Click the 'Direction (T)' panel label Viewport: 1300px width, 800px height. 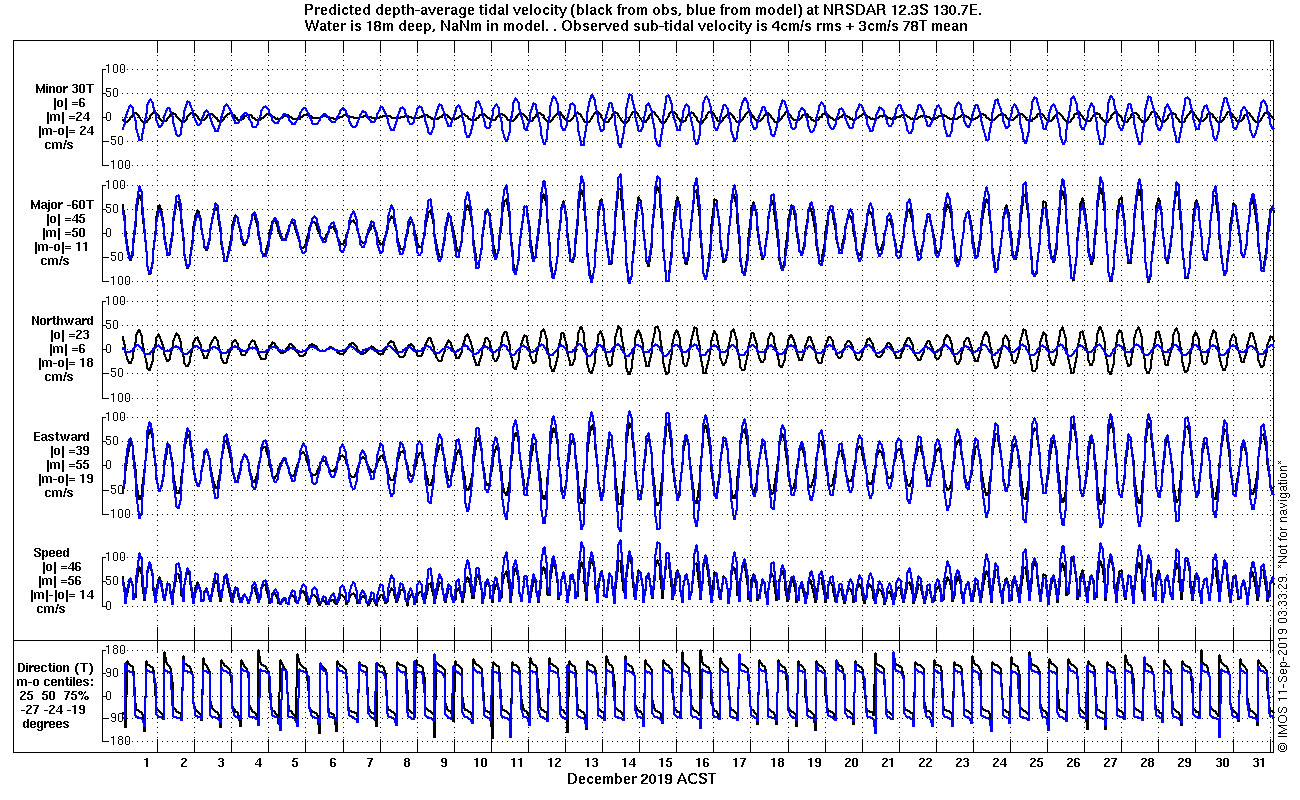tap(57, 668)
